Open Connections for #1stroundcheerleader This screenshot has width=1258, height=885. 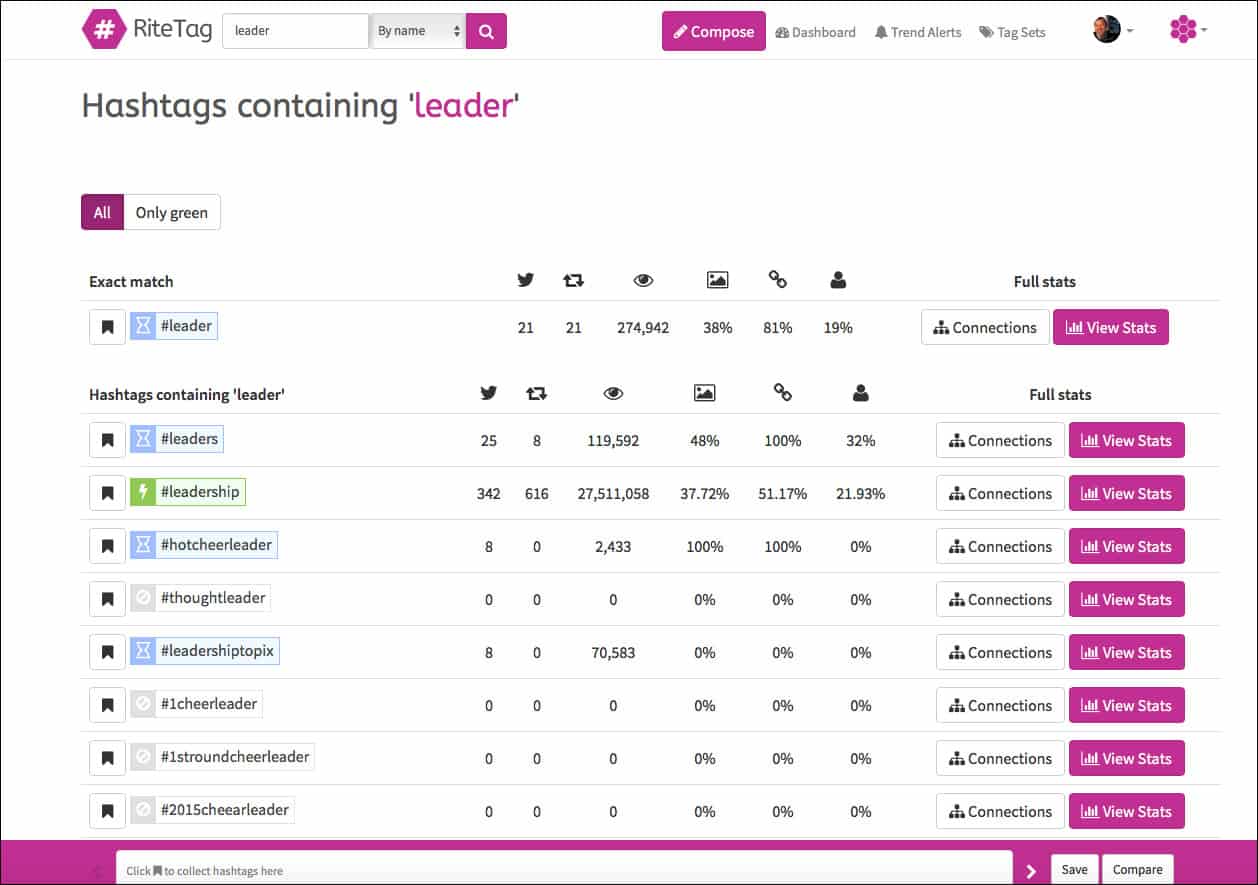click(1000, 758)
